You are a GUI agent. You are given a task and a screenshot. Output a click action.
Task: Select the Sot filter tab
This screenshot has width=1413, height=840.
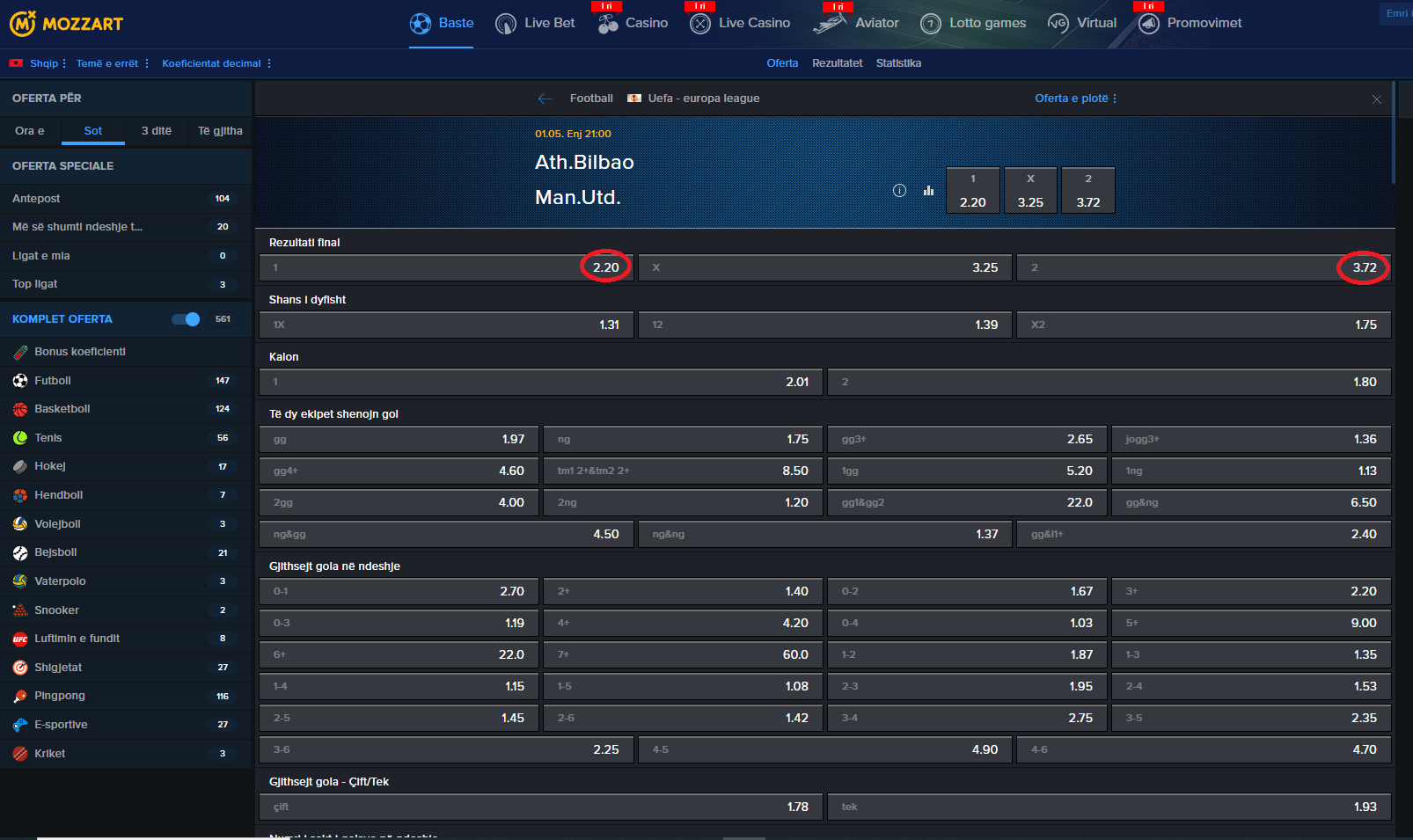(x=93, y=131)
